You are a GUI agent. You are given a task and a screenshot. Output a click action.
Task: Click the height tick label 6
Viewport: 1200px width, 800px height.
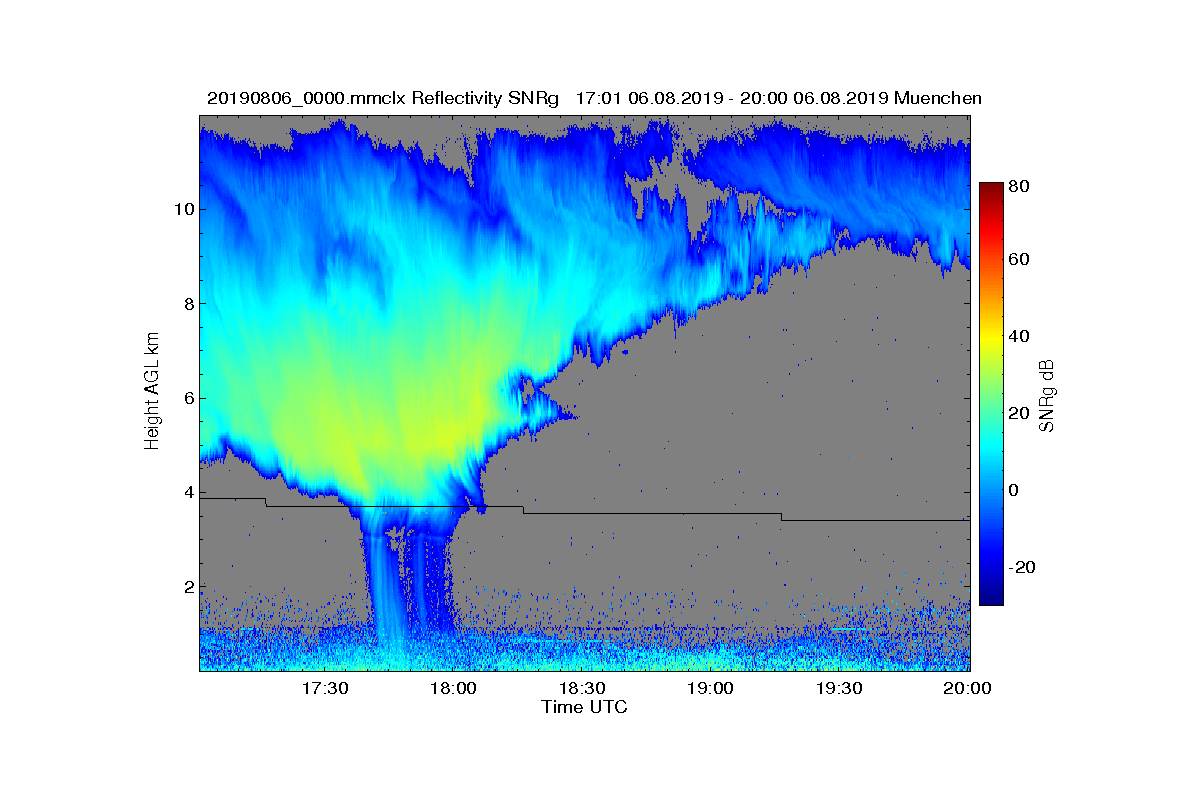pyautogui.click(x=187, y=398)
